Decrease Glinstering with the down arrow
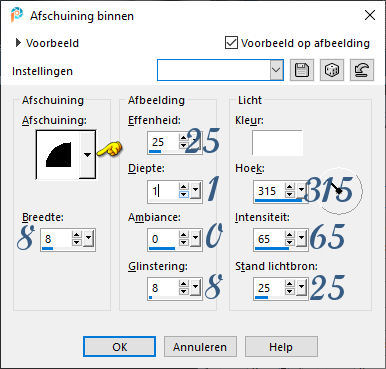386x369 pixels. point(183,292)
